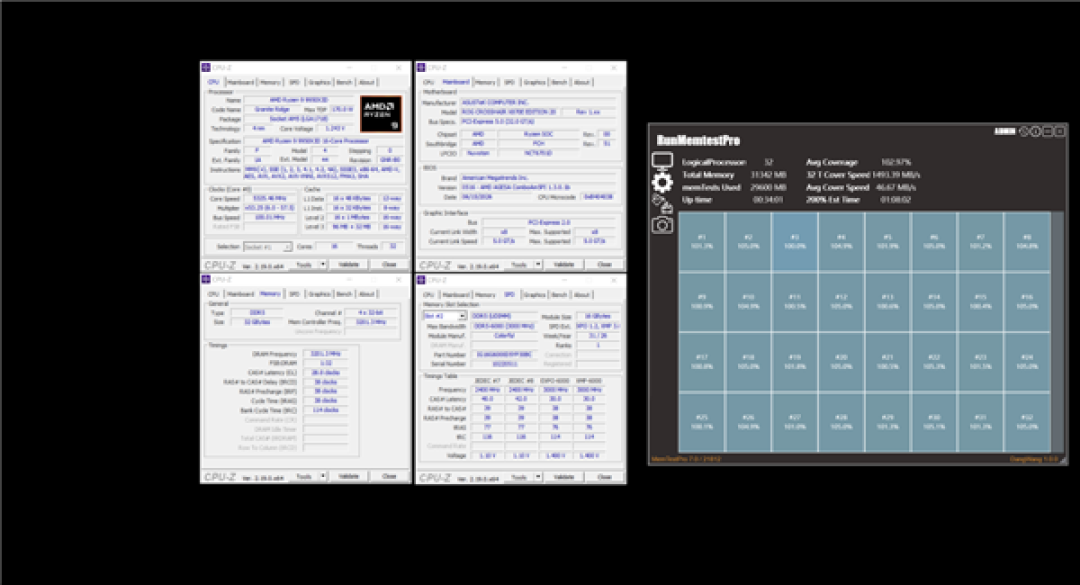Open the Slot #1 dropdown in SPD window
1080x585 pixels.
click(444, 316)
